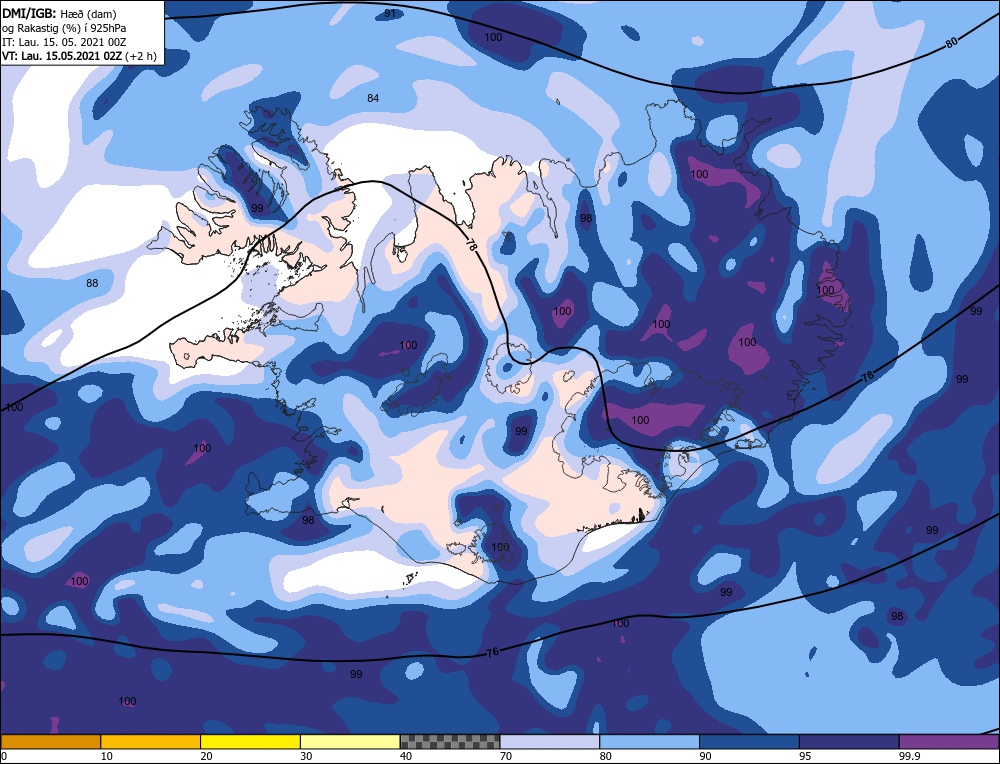Select the "IT: Lau. 15. 05. 2021 00Z" line
Image resolution: width=1000 pixels, height=764 pixels.
[64, 42]
